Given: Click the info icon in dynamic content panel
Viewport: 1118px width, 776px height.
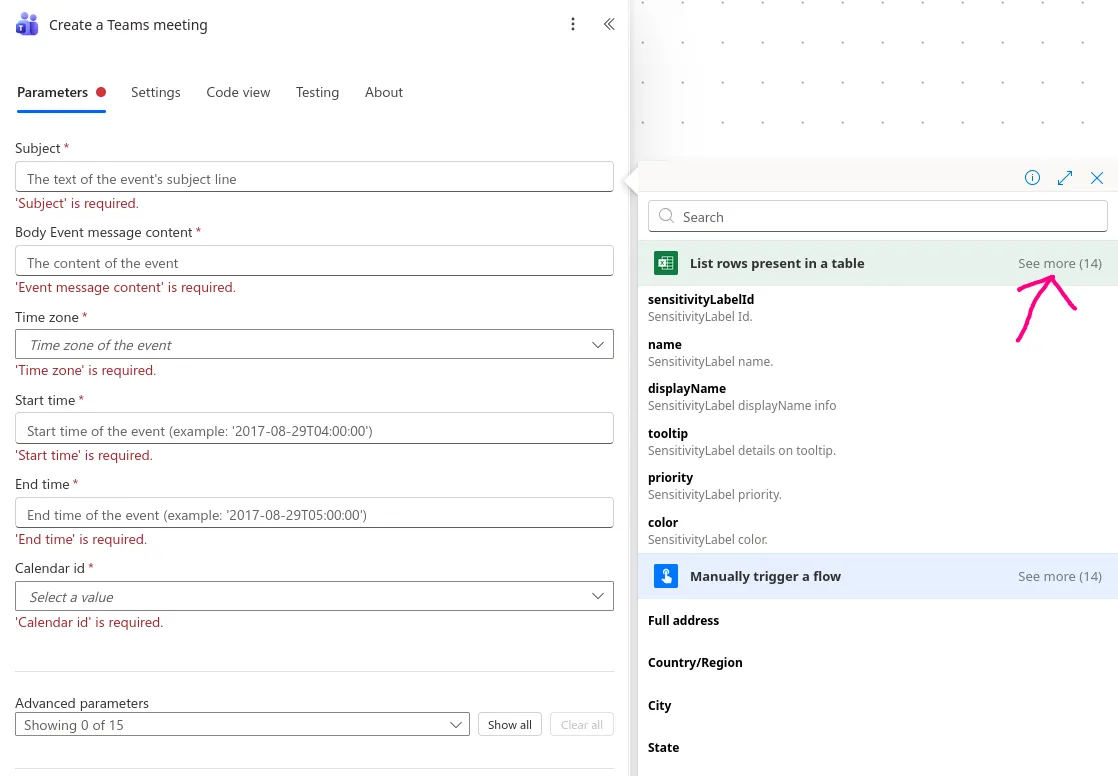Looking at the screenshot, I should [1032, 178].
